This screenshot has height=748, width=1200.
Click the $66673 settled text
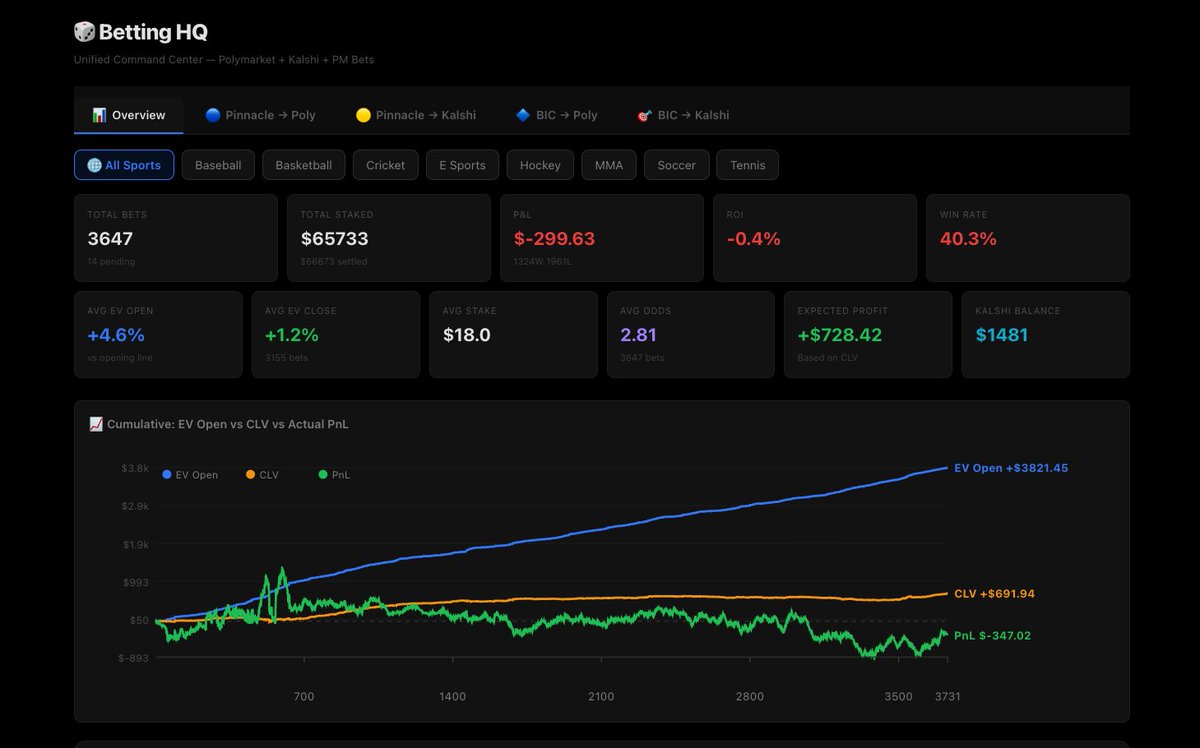(334, 262)
